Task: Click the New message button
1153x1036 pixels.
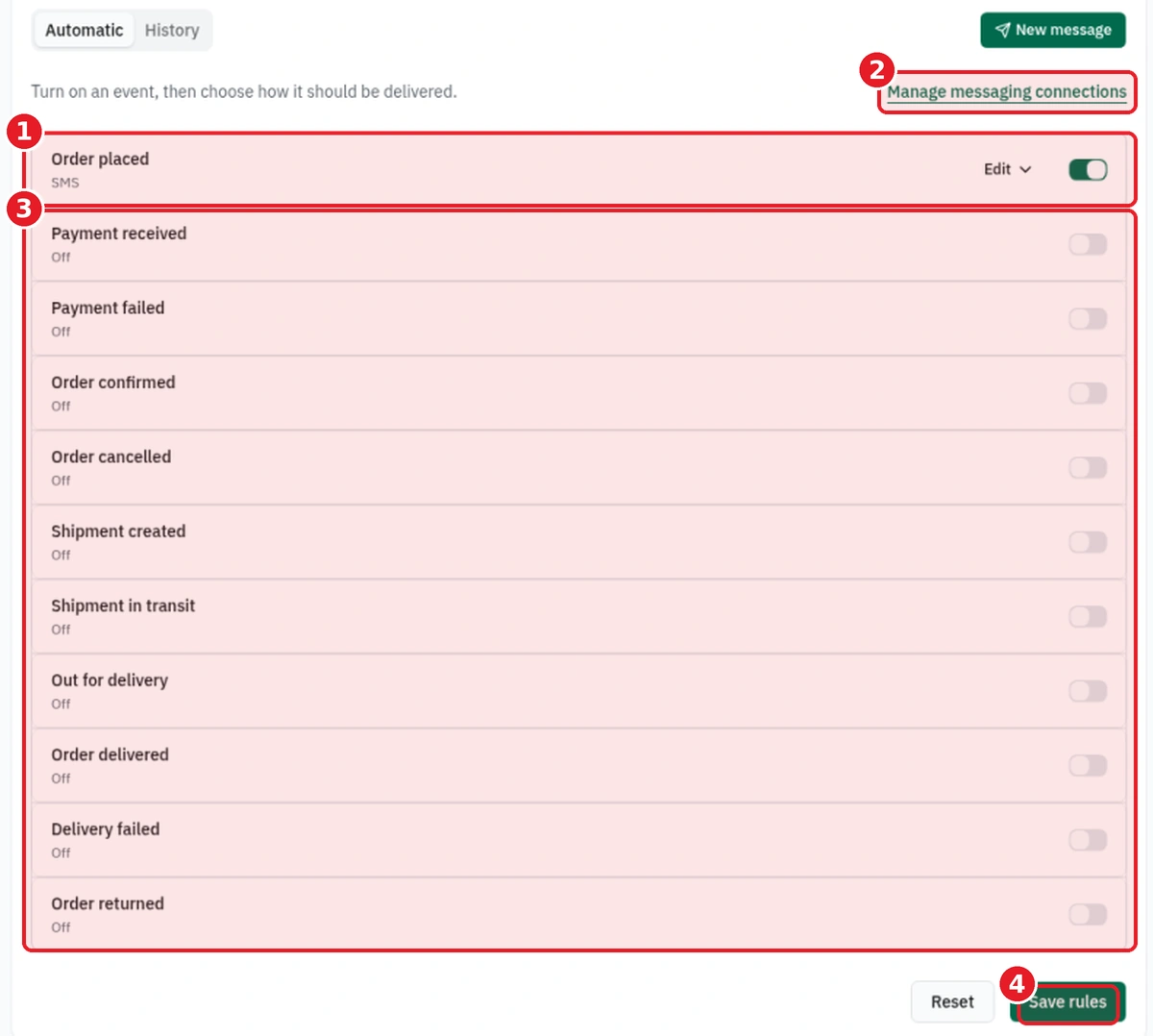Action: (x=1053, y=30)
